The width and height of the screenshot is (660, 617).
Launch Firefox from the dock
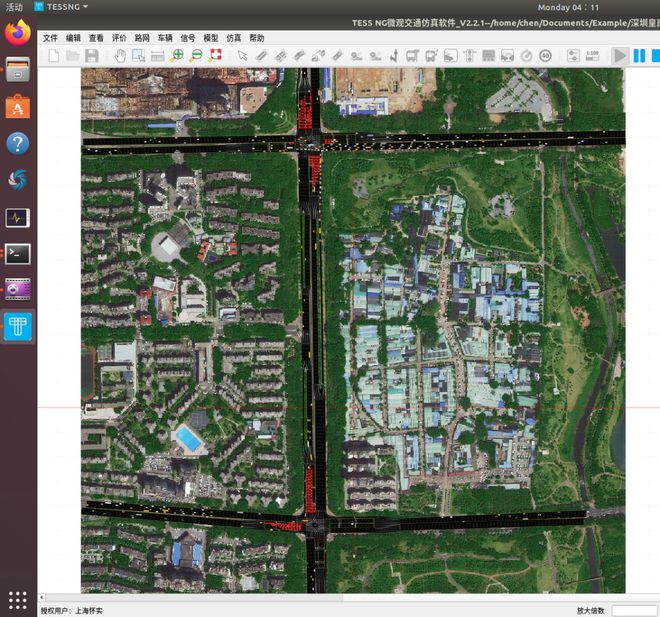(x=18, y=33)
